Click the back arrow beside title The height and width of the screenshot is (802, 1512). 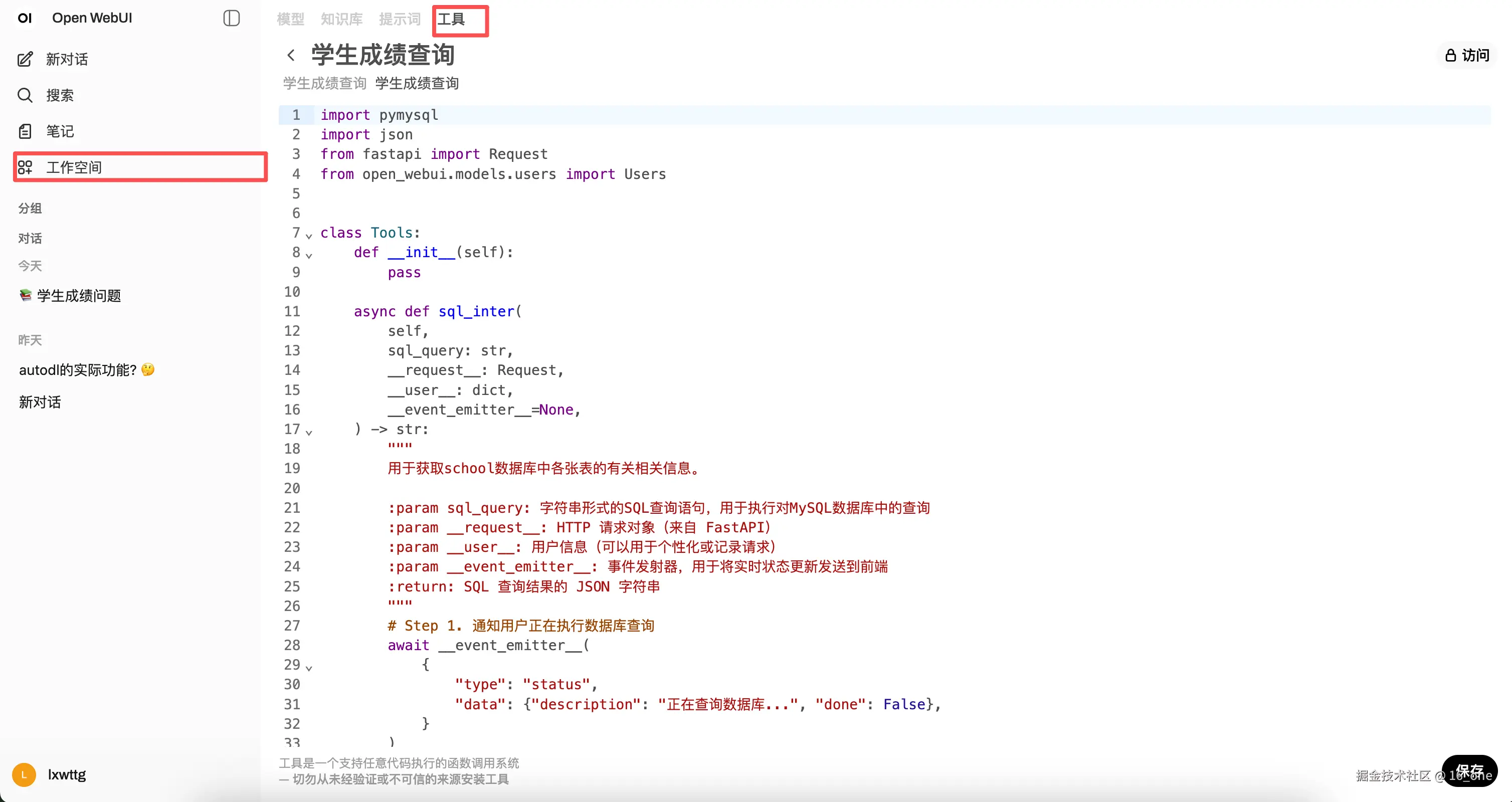coord(291,55)
